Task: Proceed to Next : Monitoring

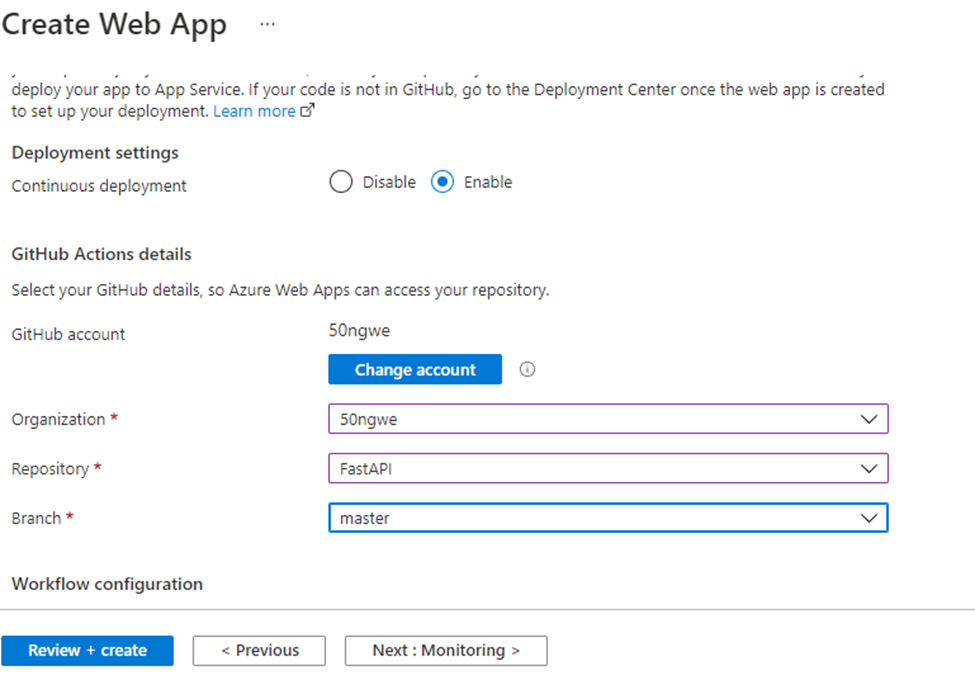Action: tap(446, 651)
